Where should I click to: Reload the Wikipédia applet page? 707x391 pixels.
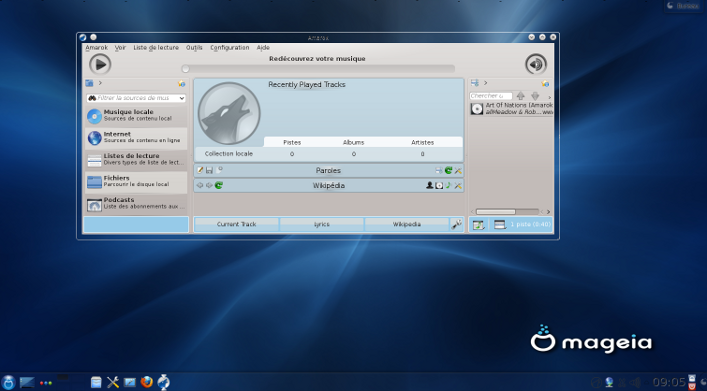[219, 185]
